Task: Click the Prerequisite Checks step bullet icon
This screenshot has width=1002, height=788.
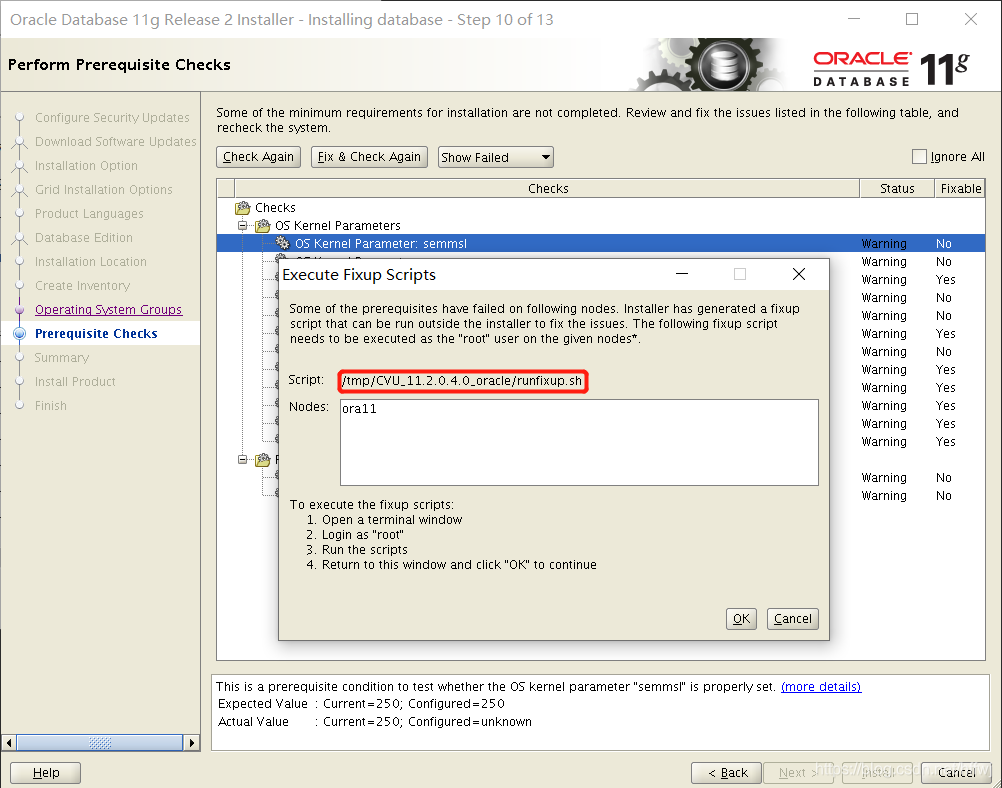Action: click(x=20, y=334)
